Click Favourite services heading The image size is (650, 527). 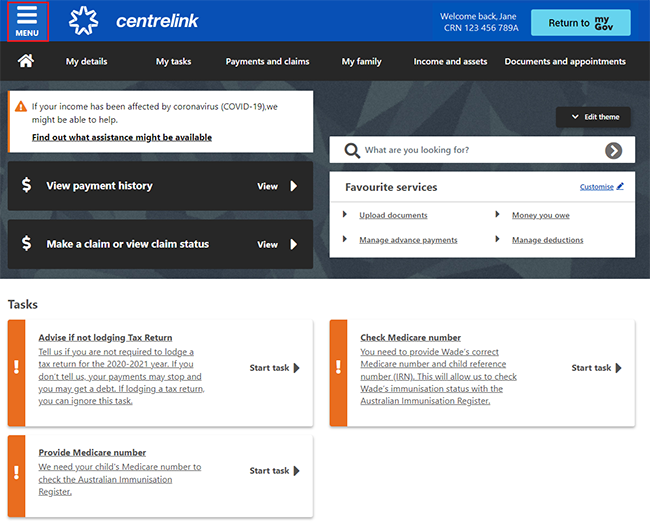pyautogui.click(x=391, y=187)
